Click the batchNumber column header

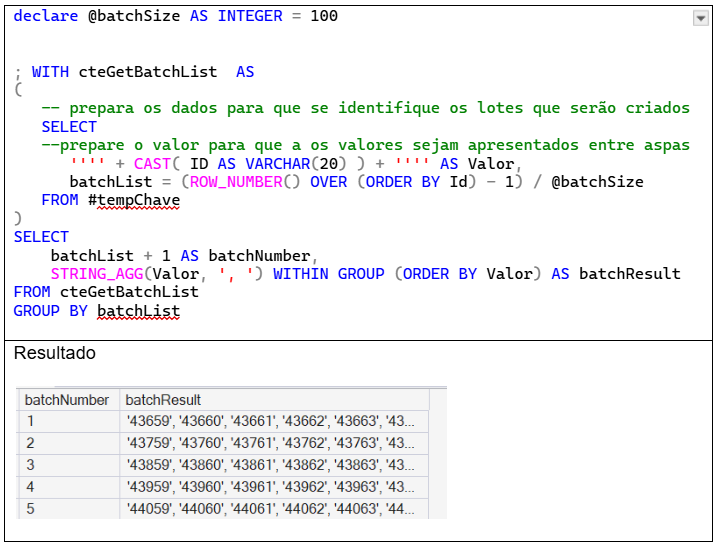[x=67, y=400]
